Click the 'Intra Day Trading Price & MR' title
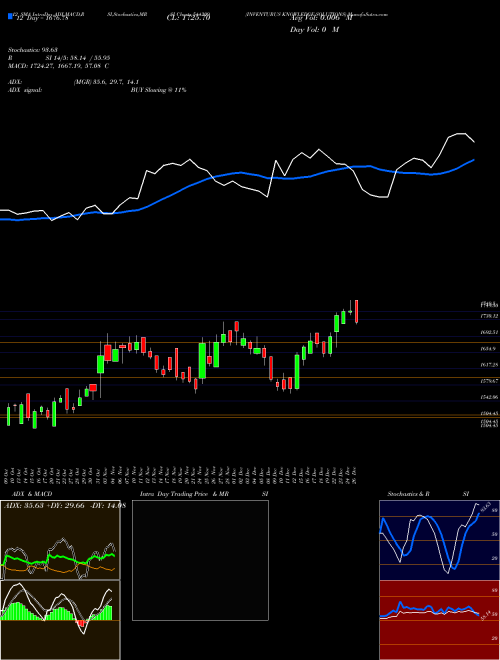 click(184, 494)
